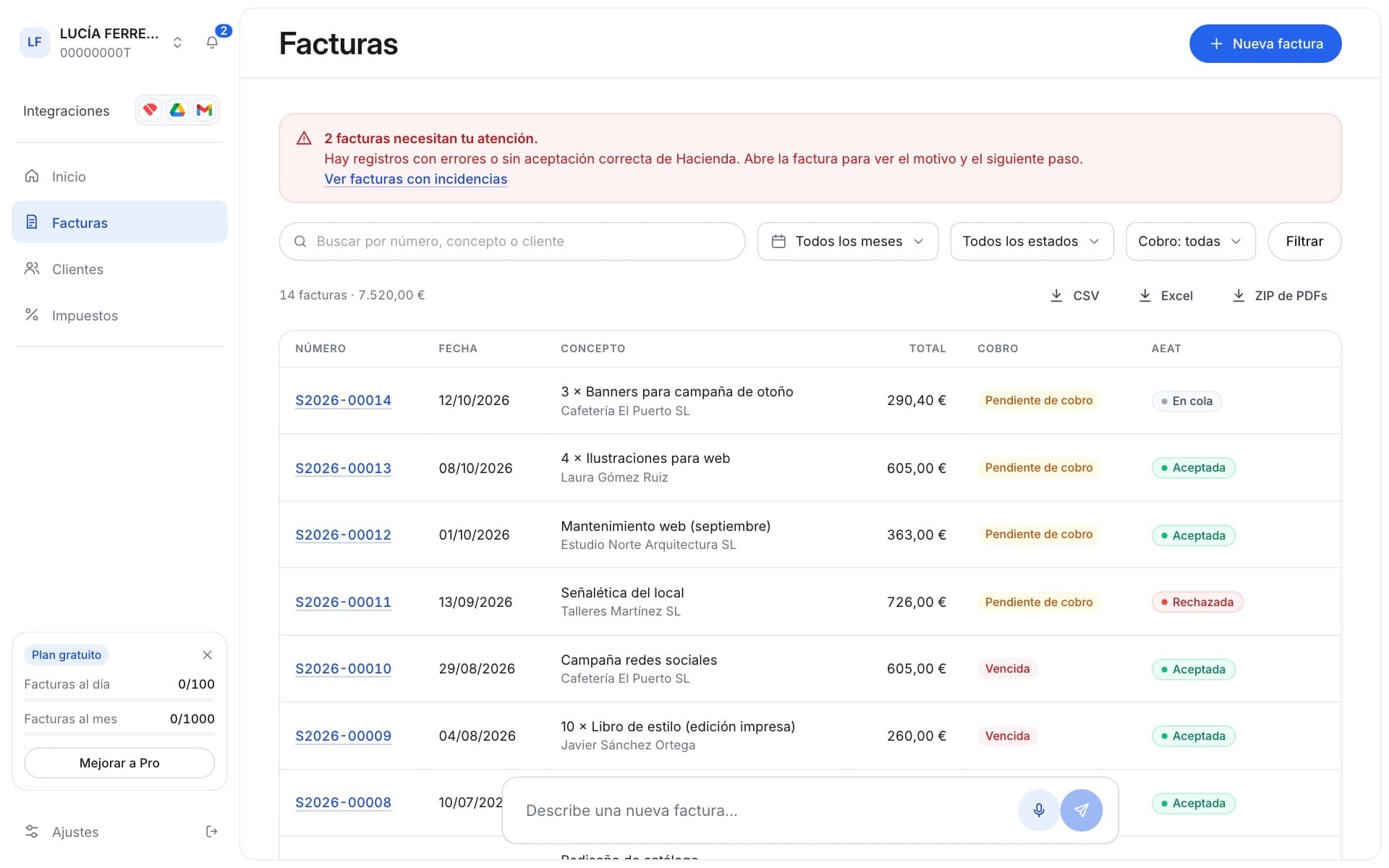This screenshot has height=868, width=1389.
Task: Click the 726,00 € total cell
Action: point(916,602)
